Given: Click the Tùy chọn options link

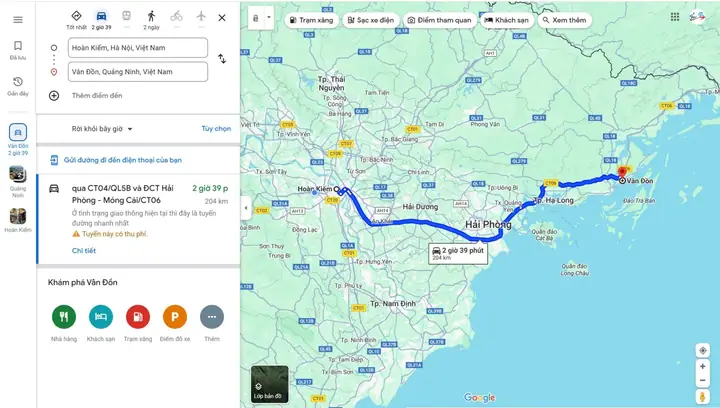Looking at the screenshot, I should point(216,129).
